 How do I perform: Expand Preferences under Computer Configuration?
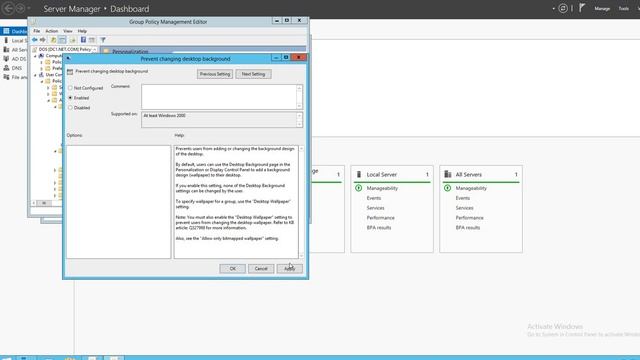42,69
